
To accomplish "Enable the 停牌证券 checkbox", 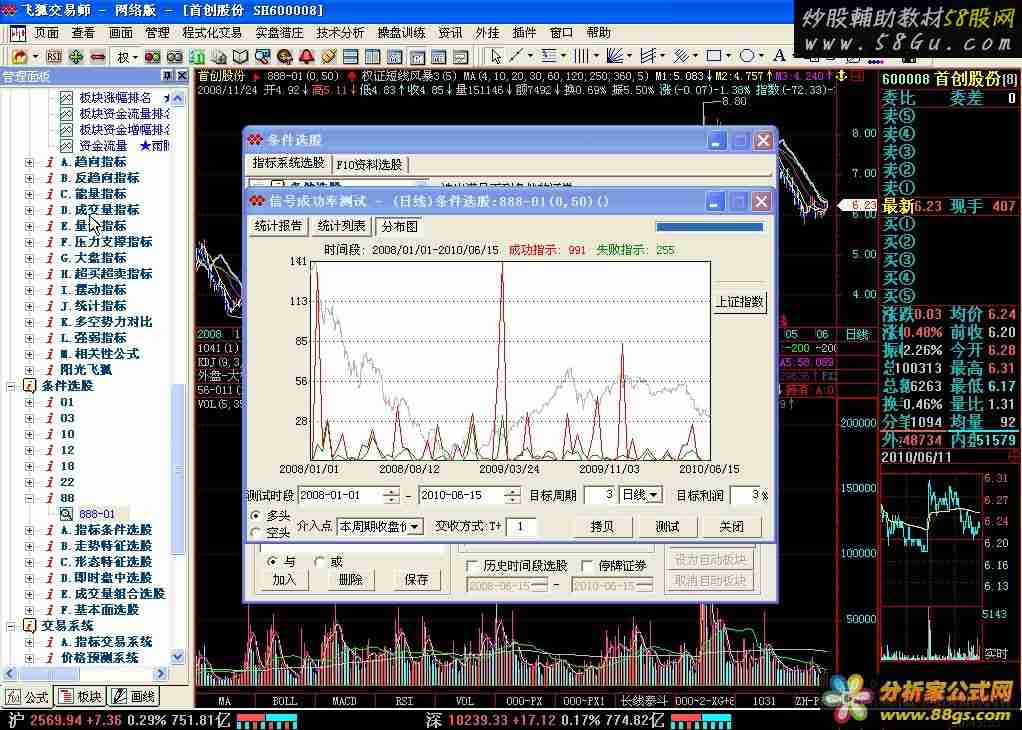I will click(587, 566).
